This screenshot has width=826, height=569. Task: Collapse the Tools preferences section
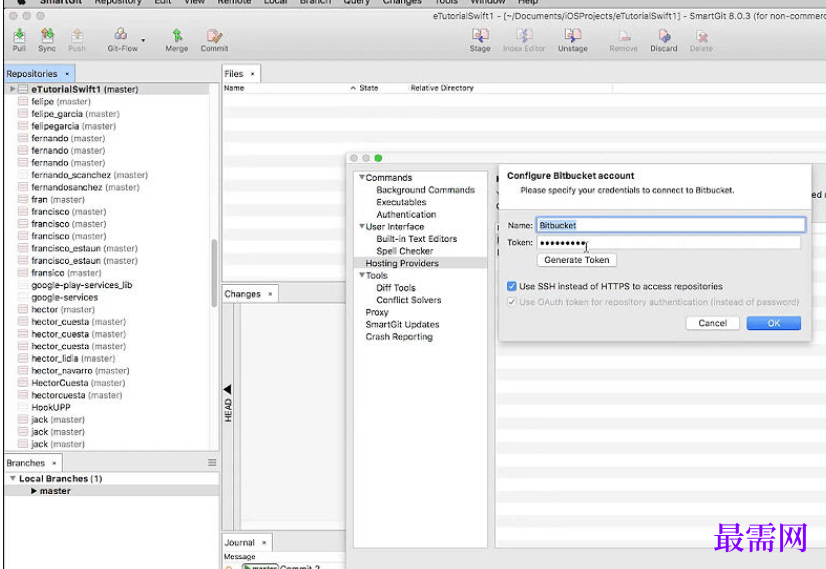362,275
